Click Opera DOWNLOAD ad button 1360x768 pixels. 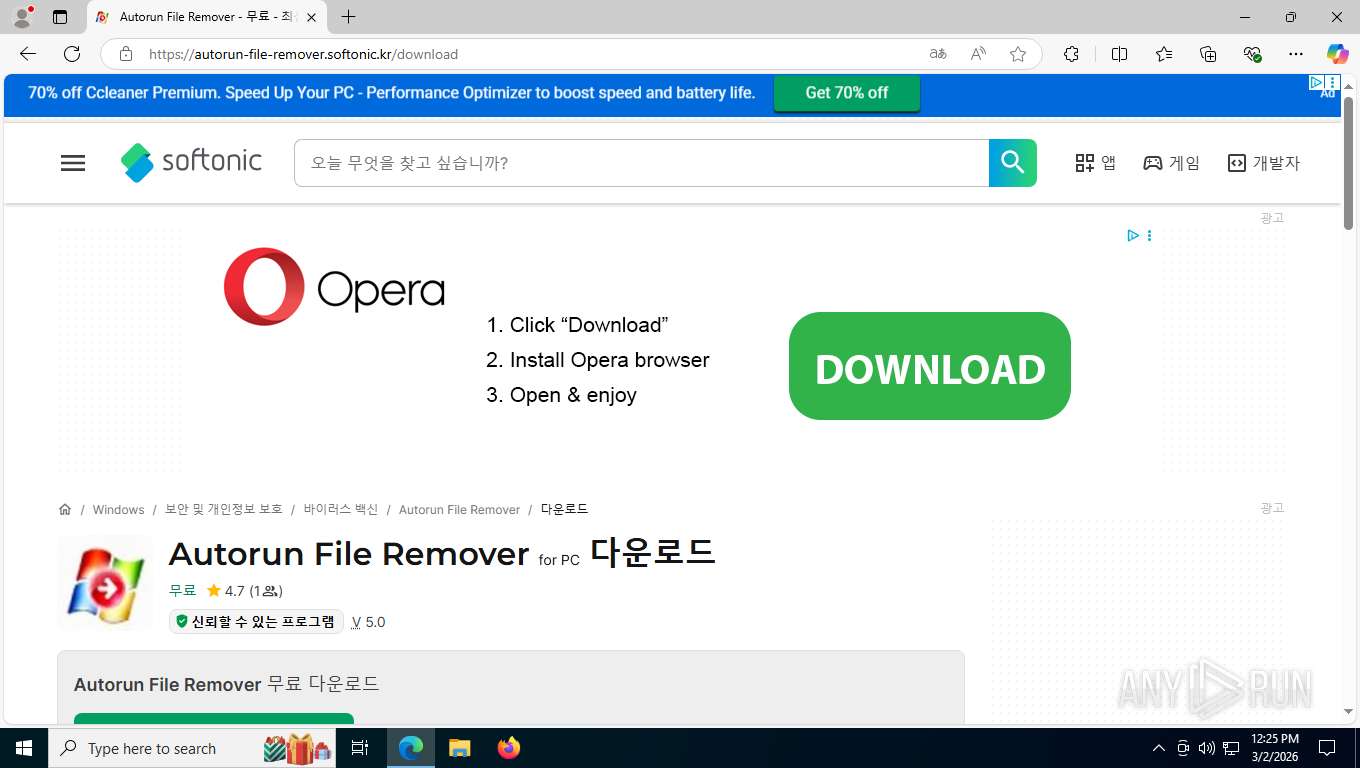click(x=930, y=366)
